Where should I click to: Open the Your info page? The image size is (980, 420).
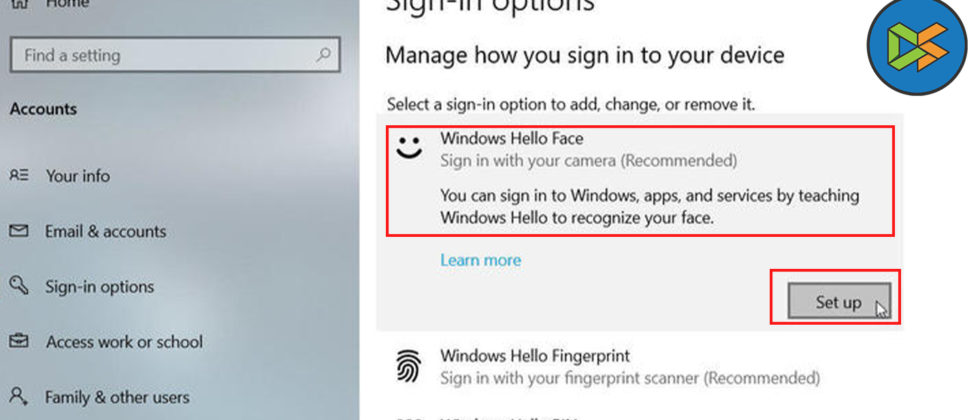77,176
